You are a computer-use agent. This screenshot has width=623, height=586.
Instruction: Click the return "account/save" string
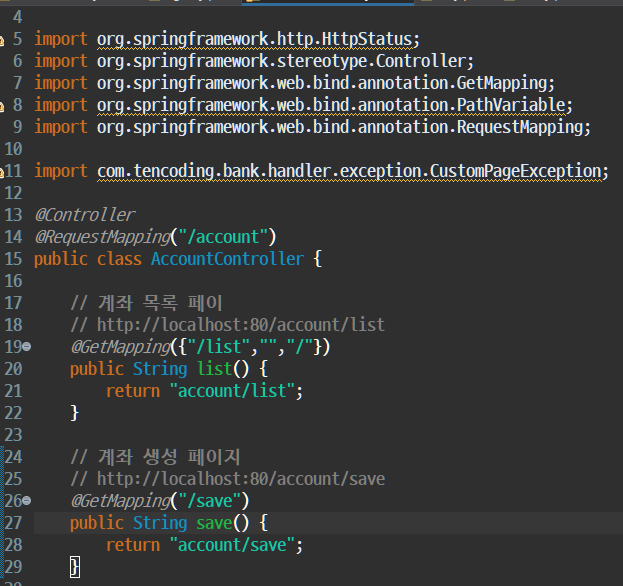(x=233, y=545)
